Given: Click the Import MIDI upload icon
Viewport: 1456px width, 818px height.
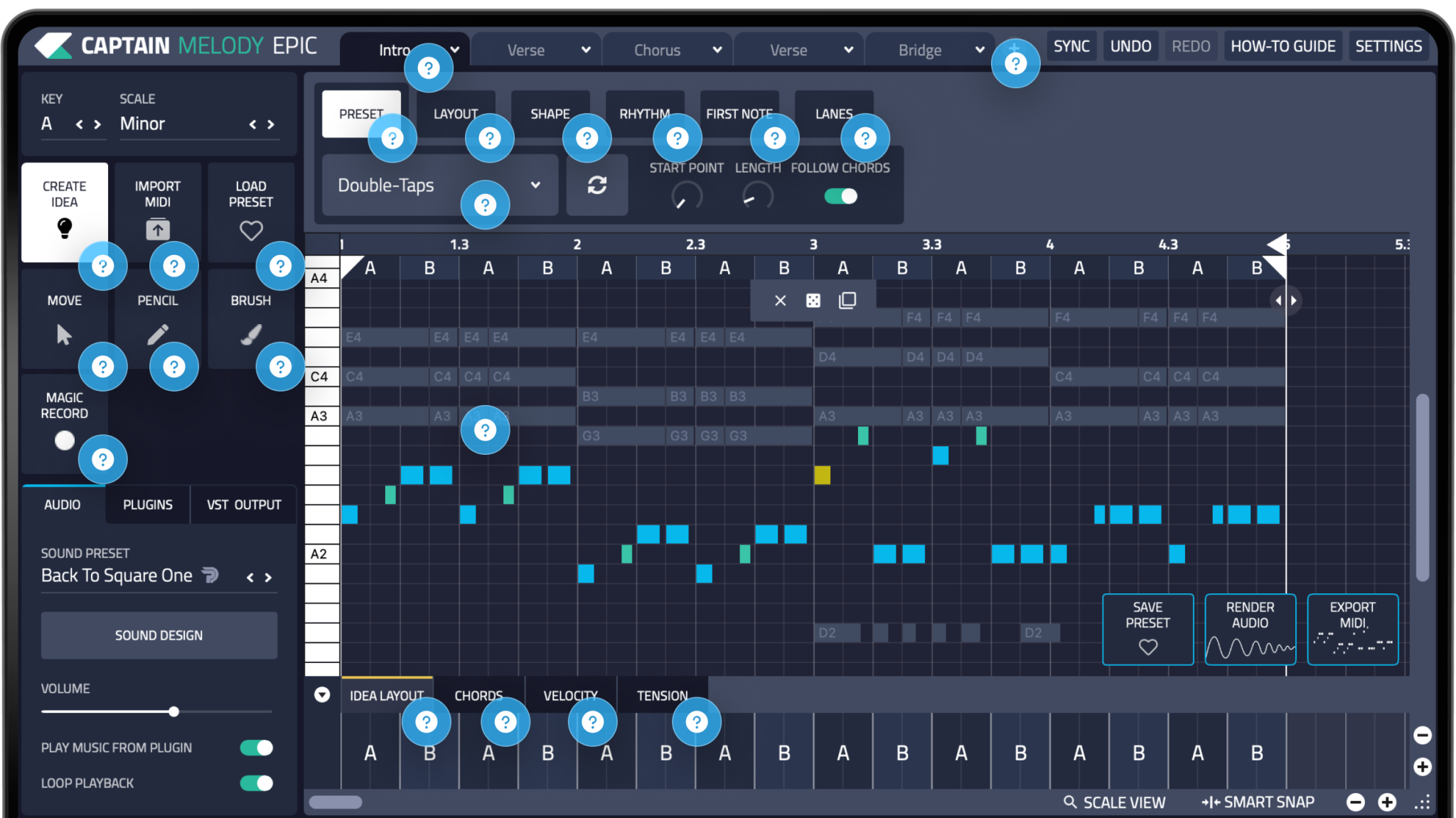Looking at the screenshot, I should pyautogui.click(x=158, y=229).
